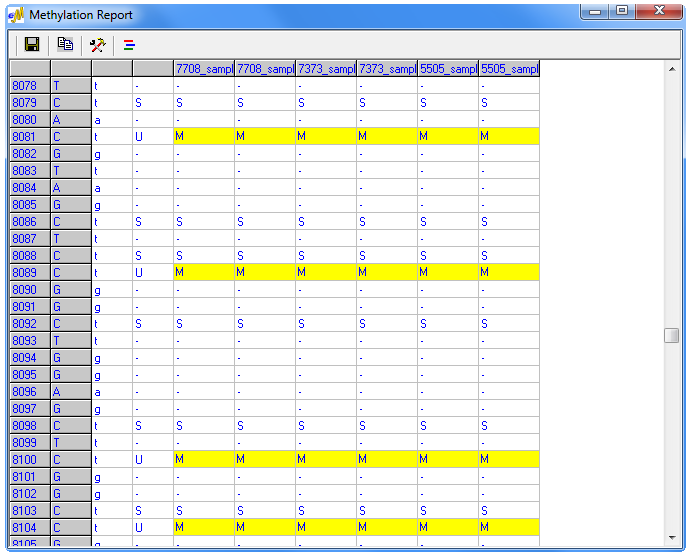
Task: Select row header 8102
Action: (30, 493)
